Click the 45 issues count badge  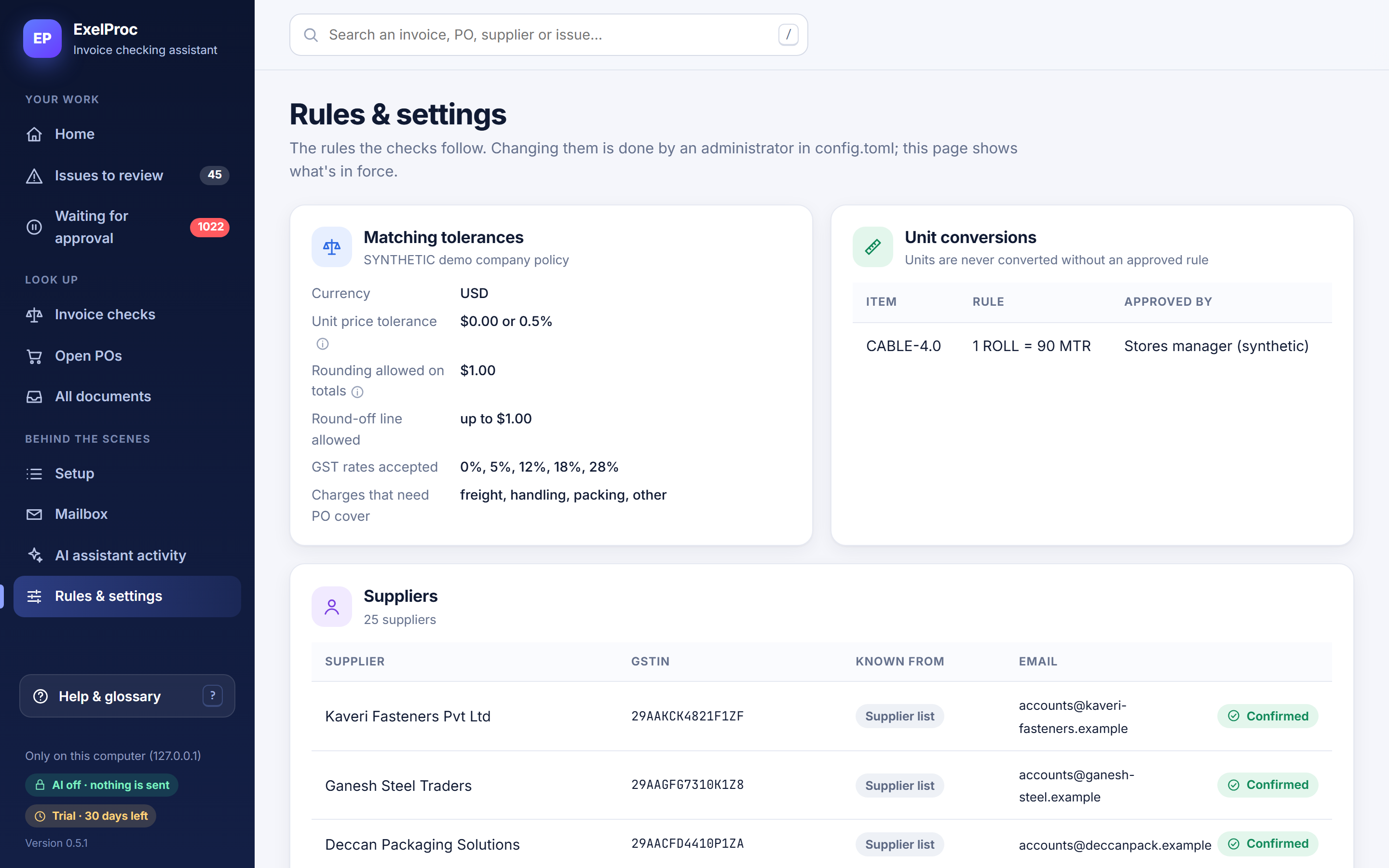[x=214, y=175]
